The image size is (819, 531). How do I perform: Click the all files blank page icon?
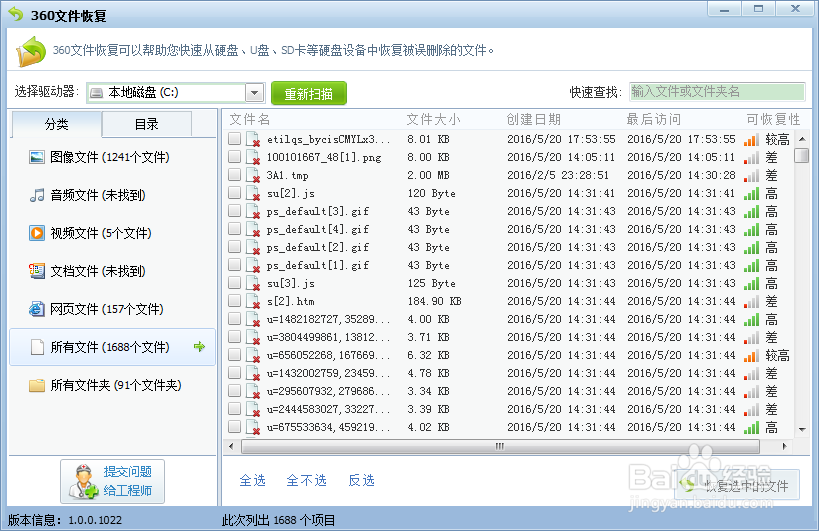pyautogui.click(x=37, y=347)
